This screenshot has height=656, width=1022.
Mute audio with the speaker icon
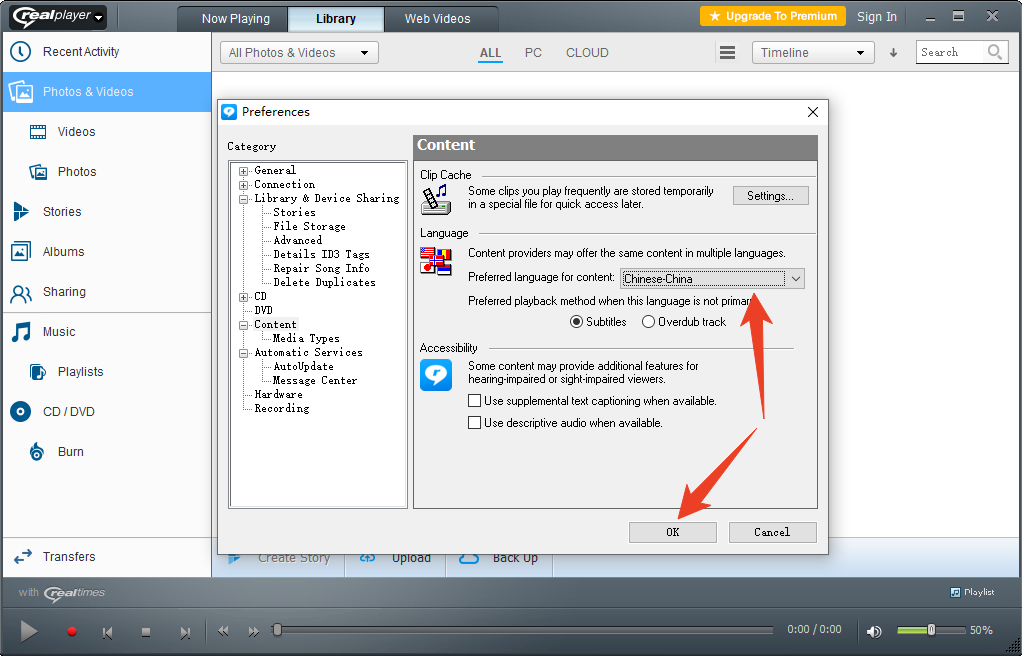pyautogui.click(x=874, y=631)
